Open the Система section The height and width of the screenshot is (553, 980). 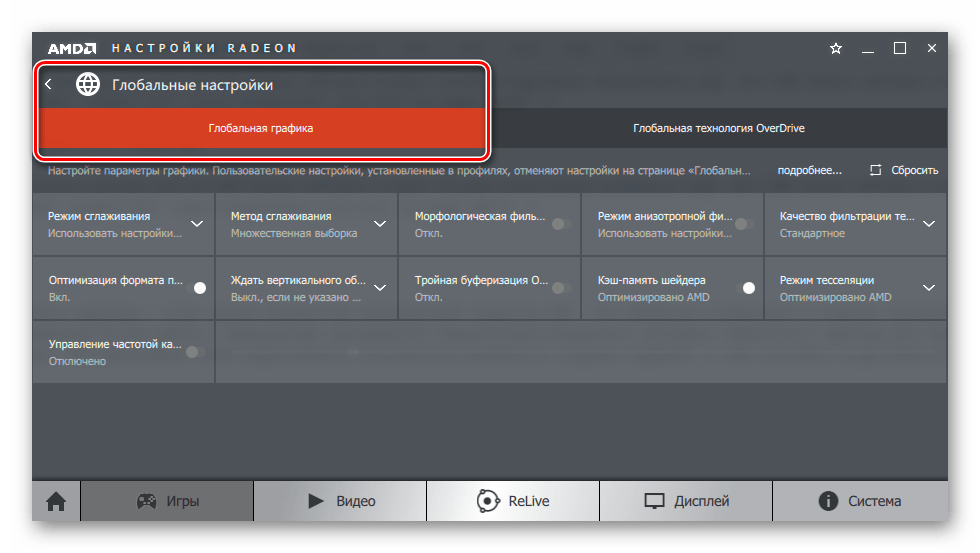click(860, 501)
